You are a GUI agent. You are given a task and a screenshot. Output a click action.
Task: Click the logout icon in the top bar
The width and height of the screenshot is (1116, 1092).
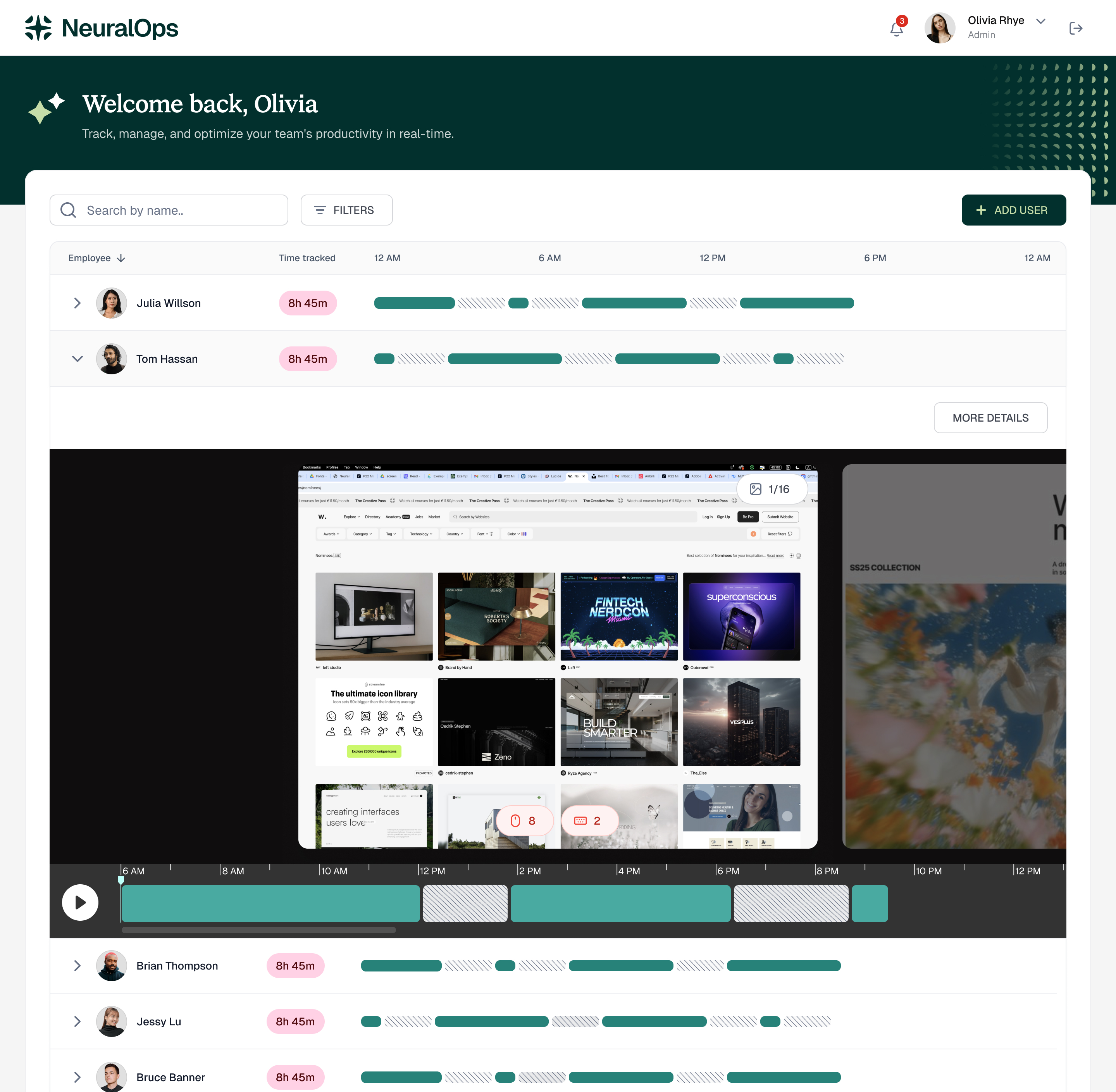(x=1076, y=28)
